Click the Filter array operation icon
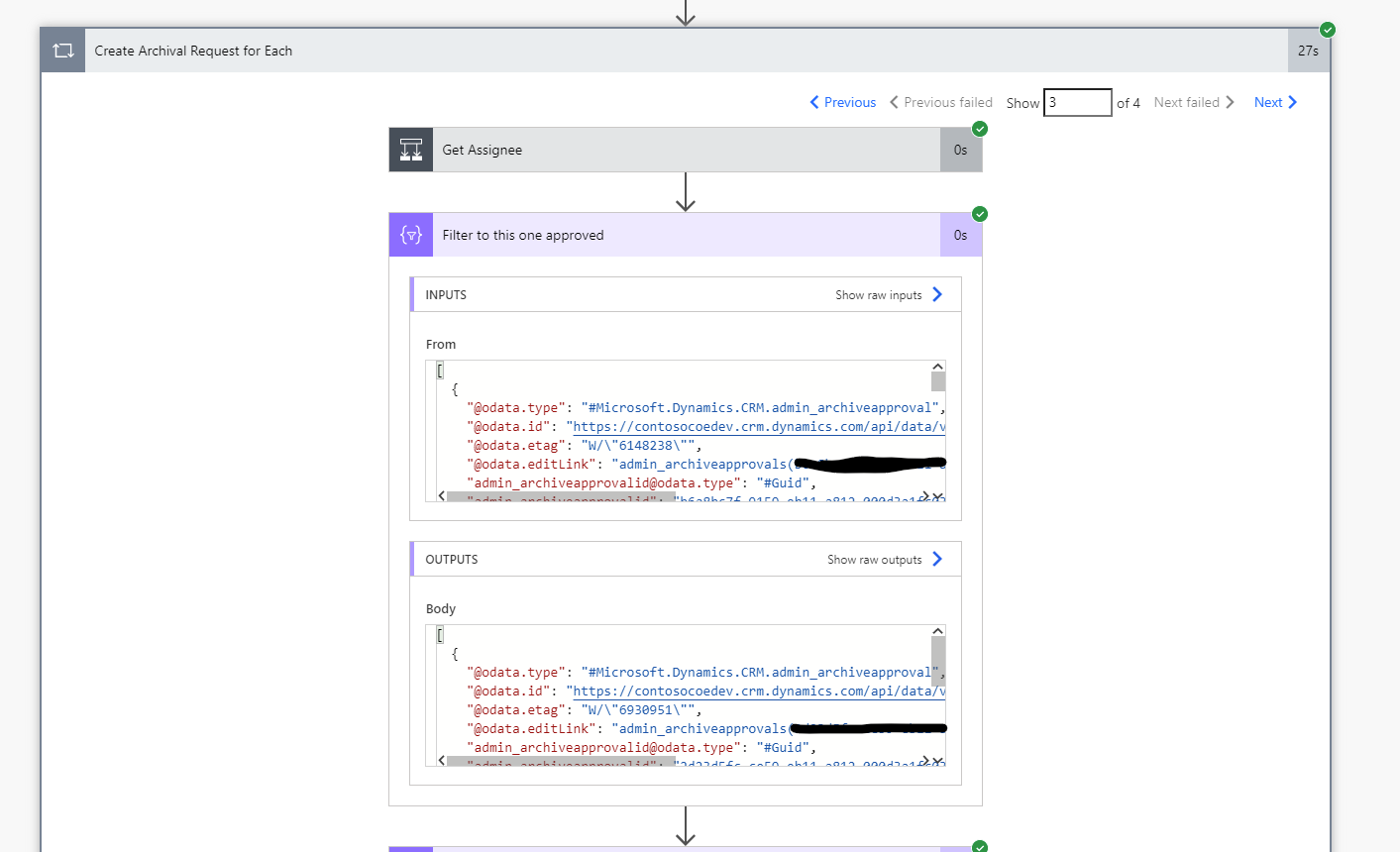The width and height of the screenshot is (1400, 852). [410, 234]
